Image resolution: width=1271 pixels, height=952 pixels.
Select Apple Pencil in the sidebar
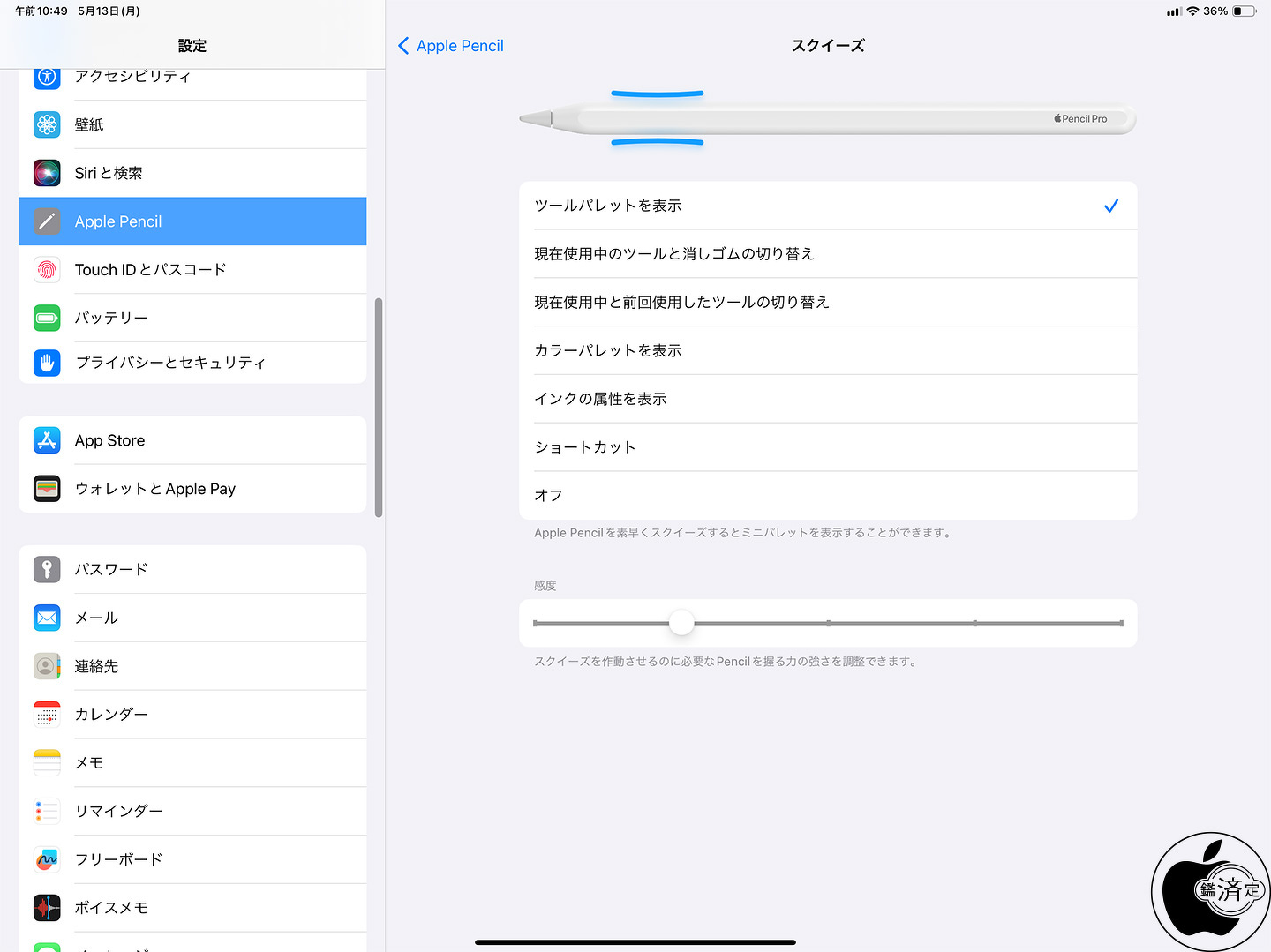117,221
